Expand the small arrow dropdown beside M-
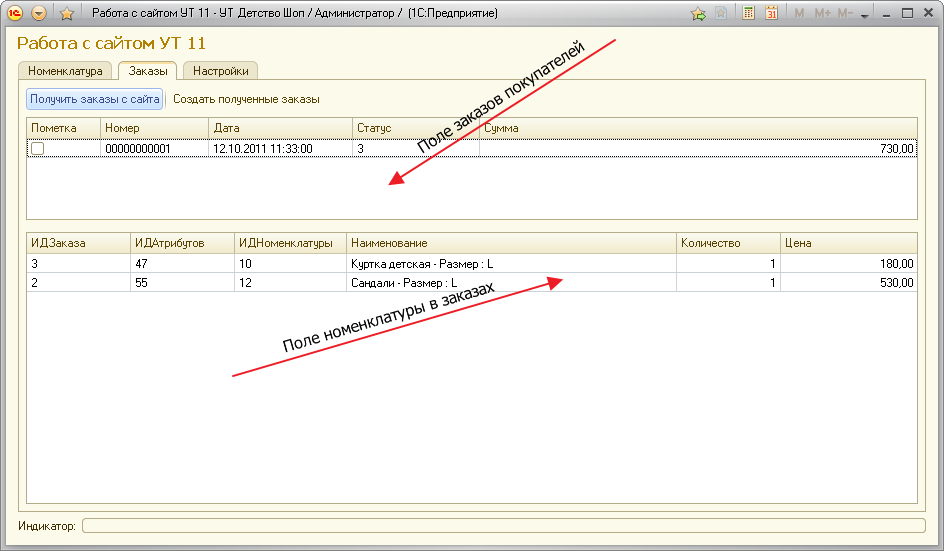Viewport: 944px width, 551px height. [864, 15]
